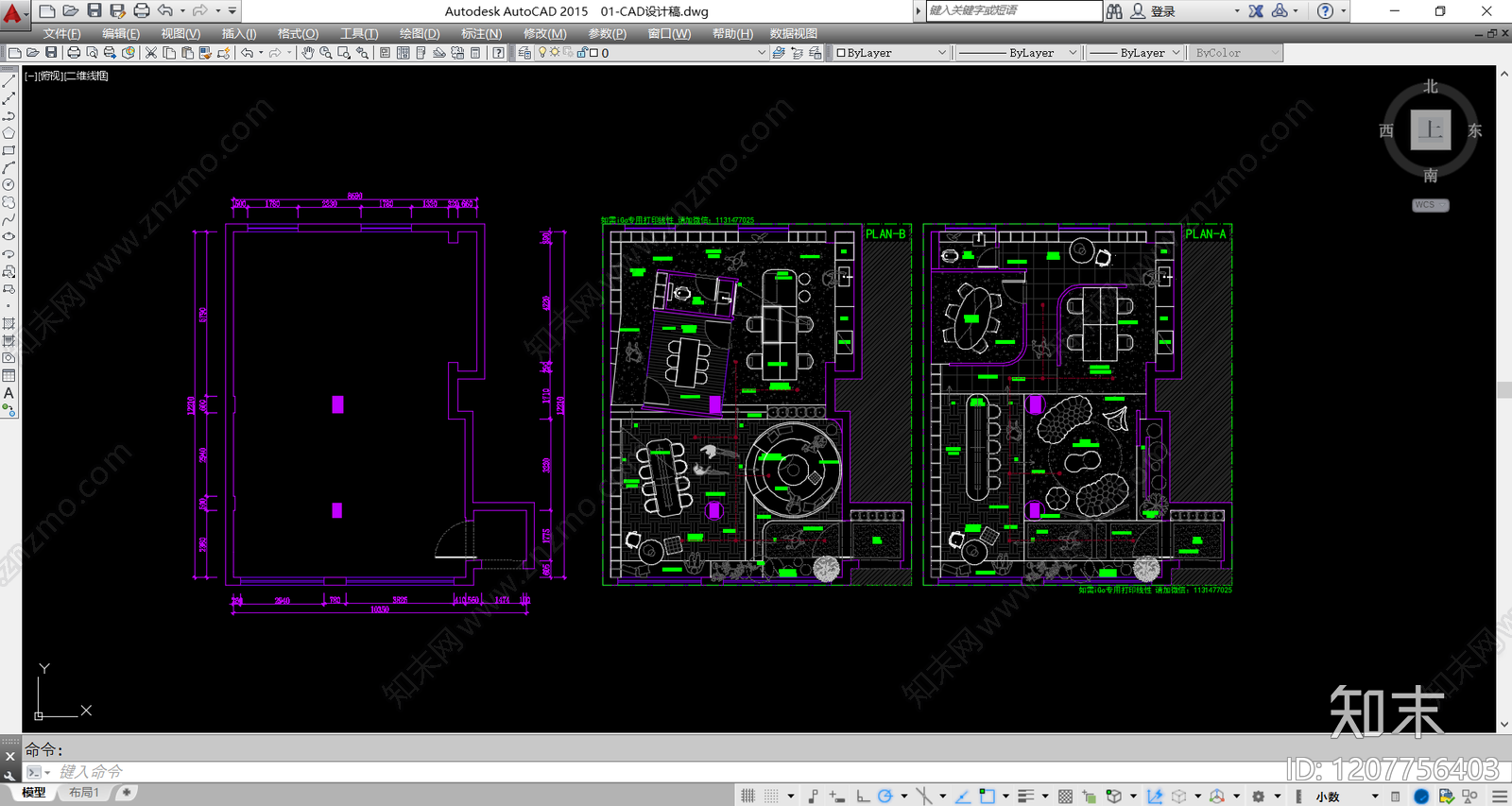Open the layer dropdown showing layer 0
This screenshot has height=806, width=1512.
pos(652,53)
